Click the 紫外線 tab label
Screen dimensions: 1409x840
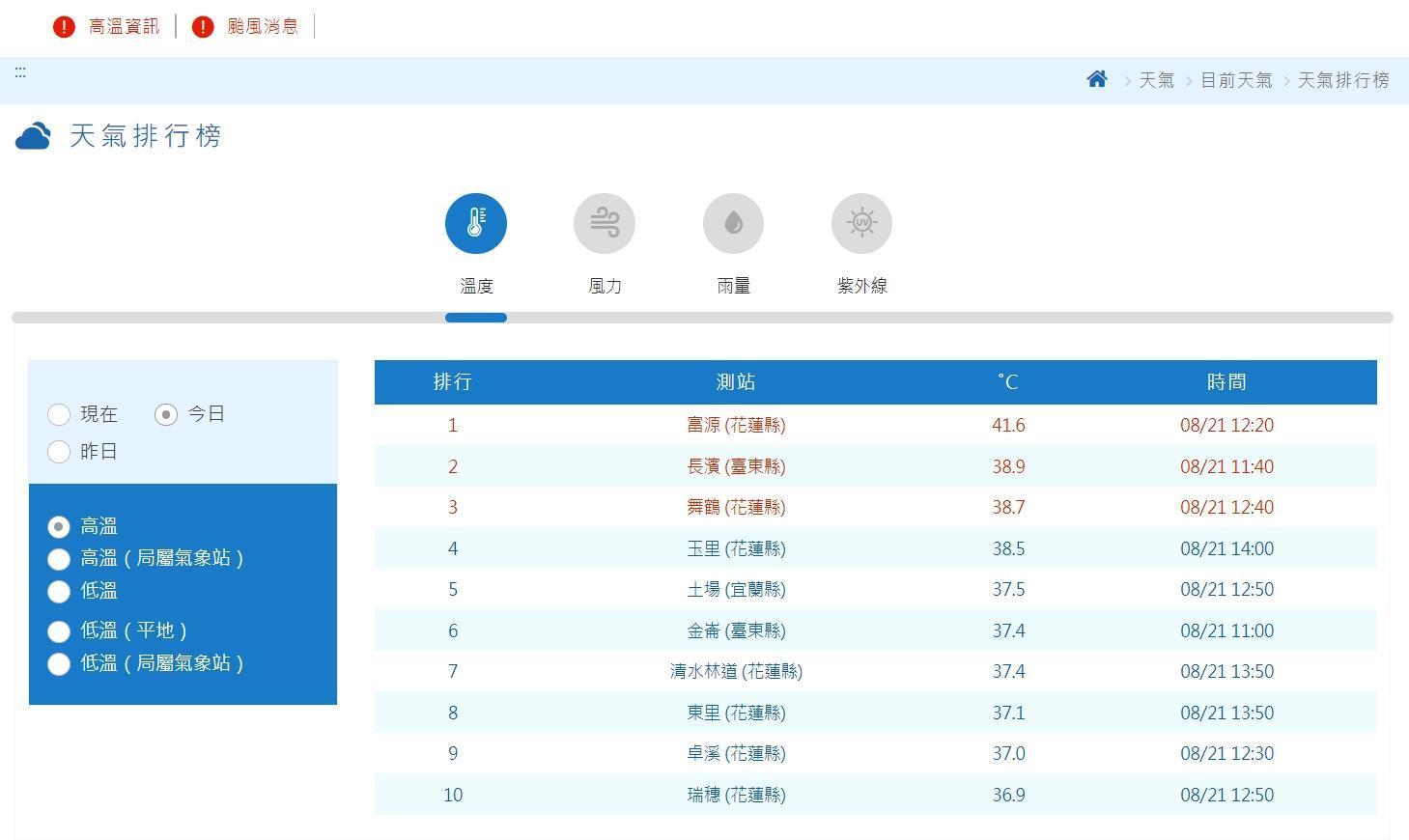pos(861,286)
